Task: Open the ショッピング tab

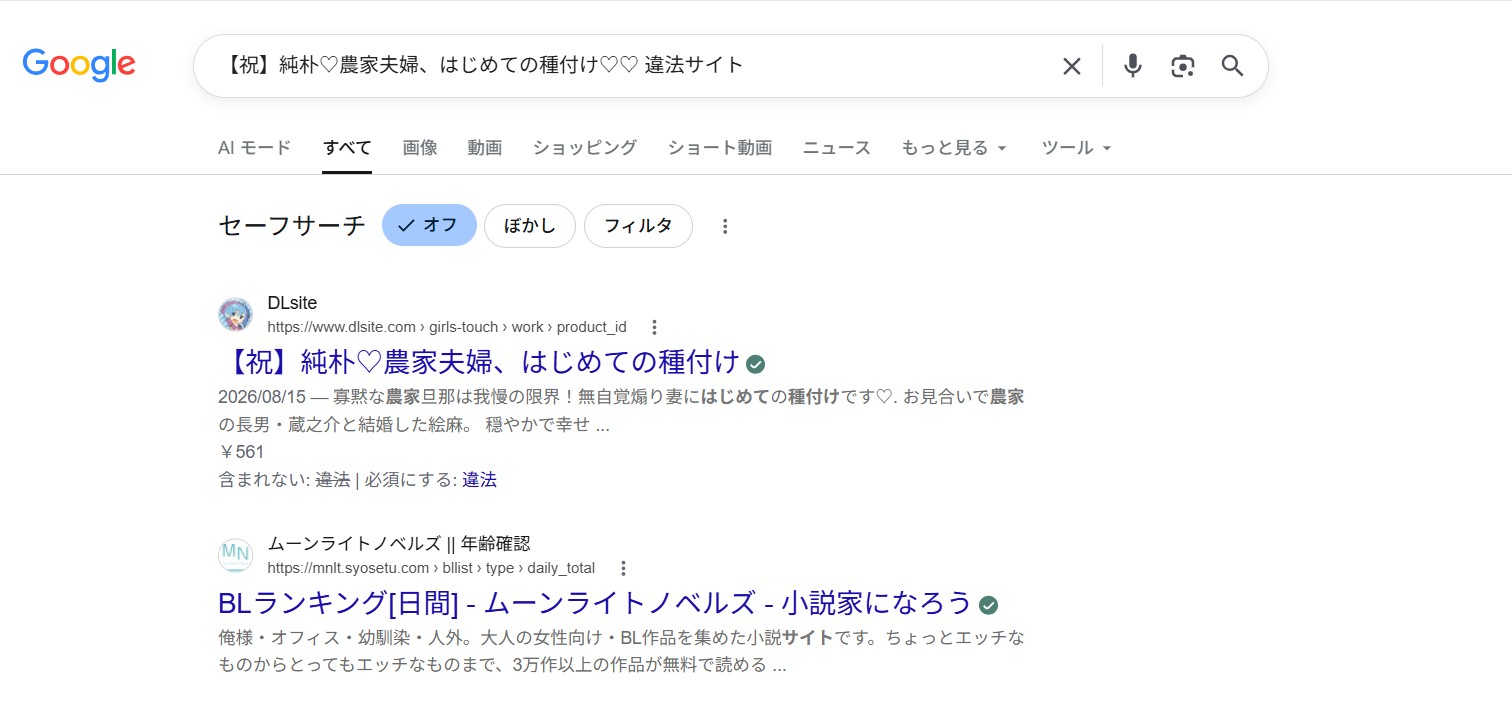Action: [x=585, y=148]
